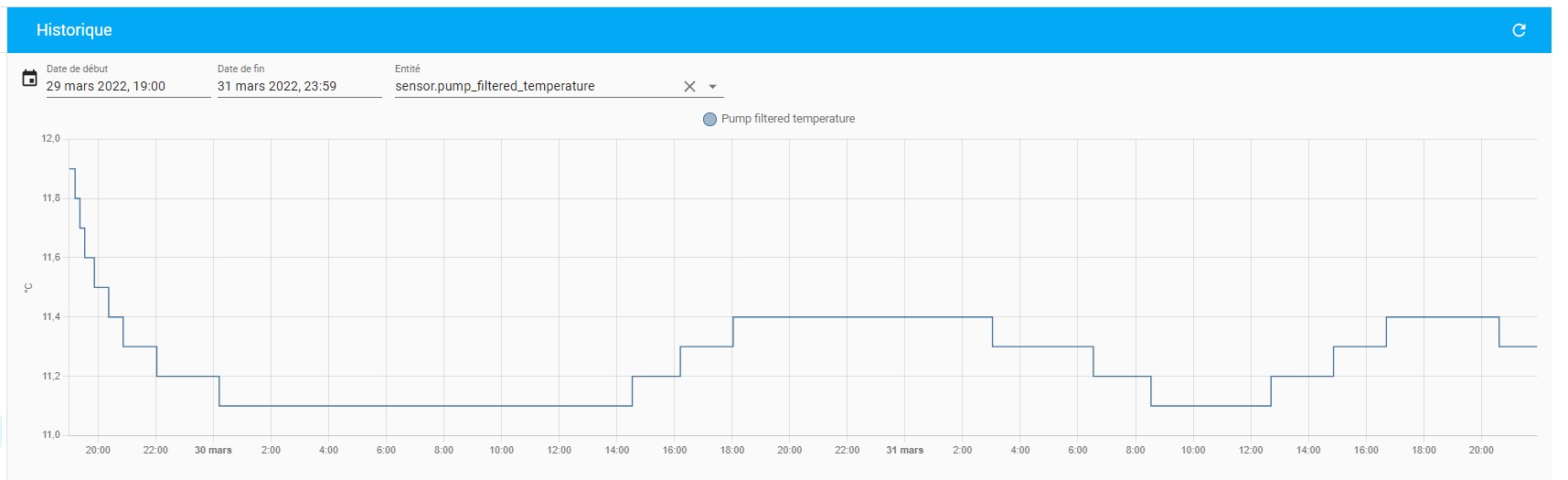This screenshot has width=1568, height=480.
Task: Click the Entité field label
Action: coord(408,69)
